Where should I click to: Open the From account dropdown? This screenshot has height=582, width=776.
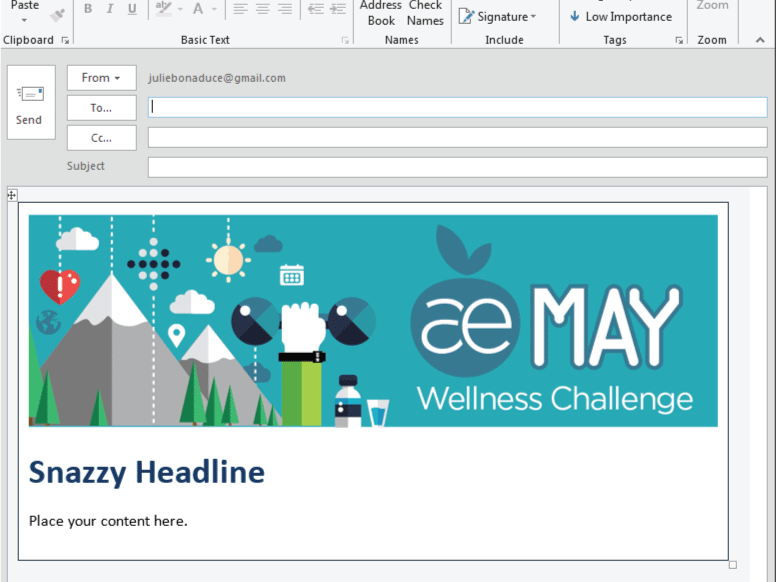click(101, 78)
